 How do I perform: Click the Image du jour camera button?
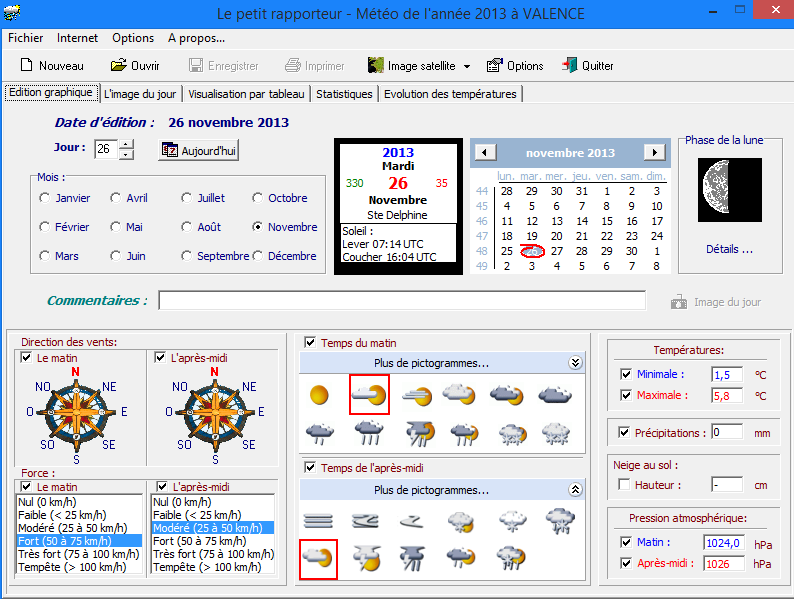(716, 302)
